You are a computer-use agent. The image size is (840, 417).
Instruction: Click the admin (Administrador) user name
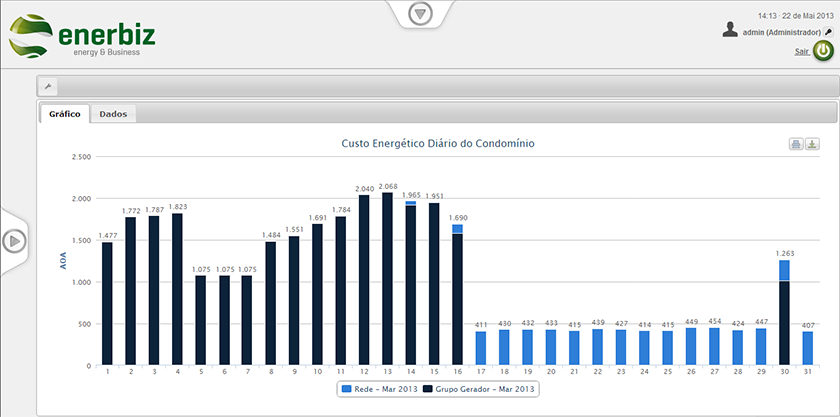(x=782, y=33)
